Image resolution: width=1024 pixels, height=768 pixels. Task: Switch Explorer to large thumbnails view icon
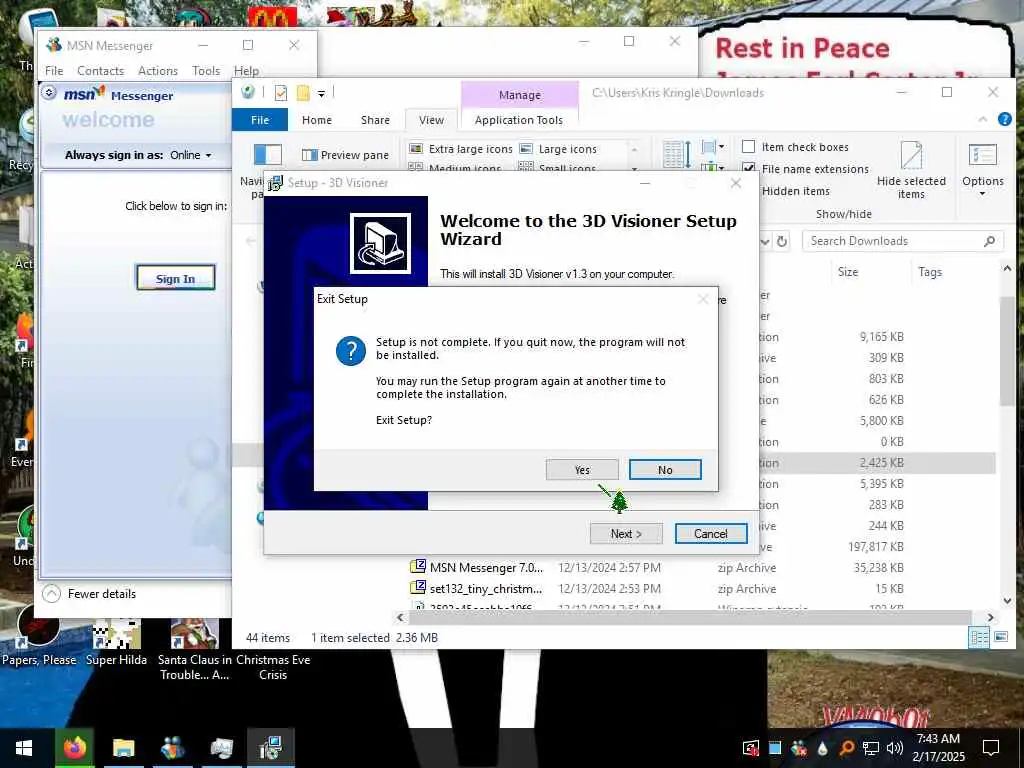pos(1000,637)
